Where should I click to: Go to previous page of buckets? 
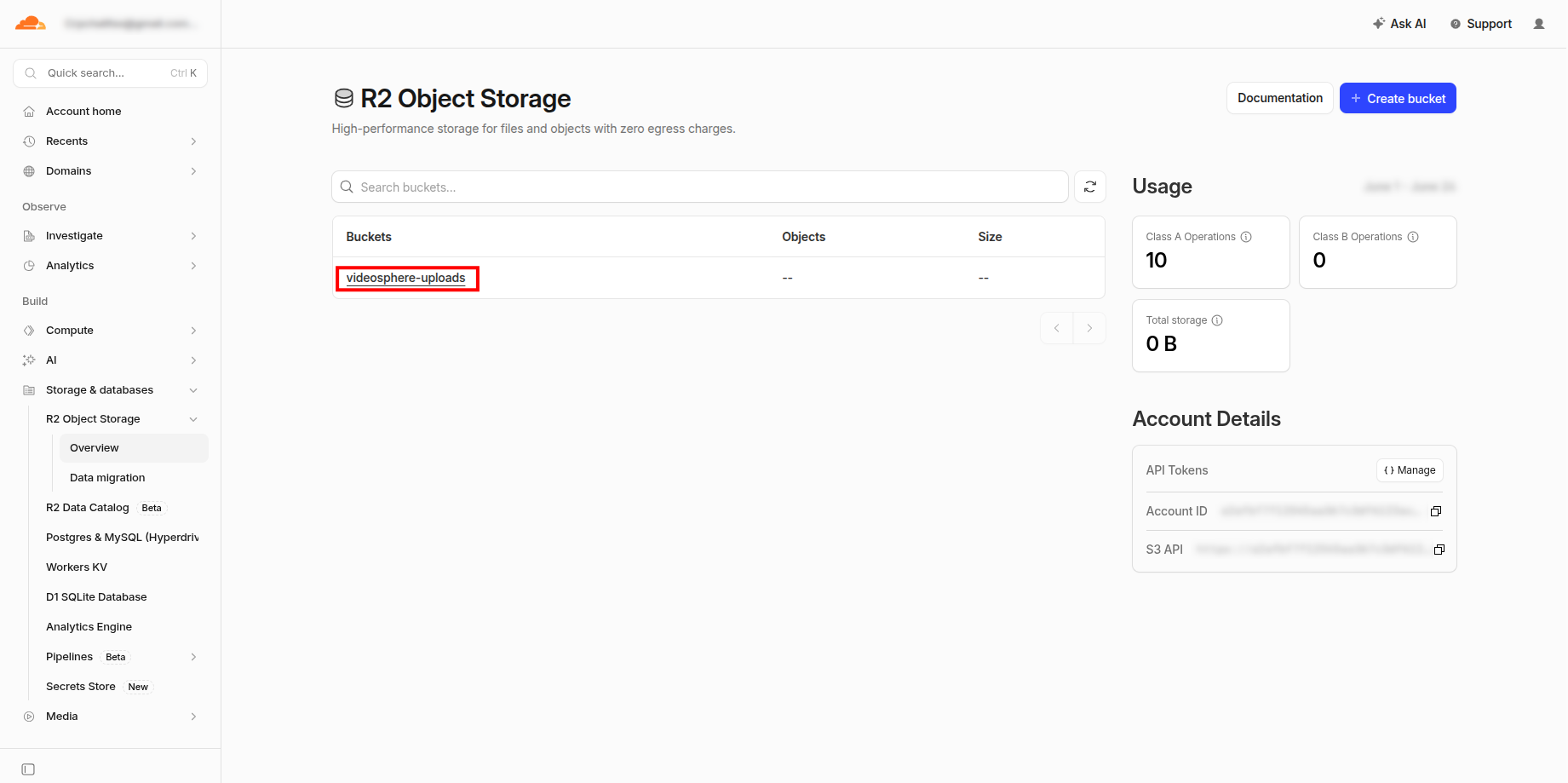tap(1057, 328)
